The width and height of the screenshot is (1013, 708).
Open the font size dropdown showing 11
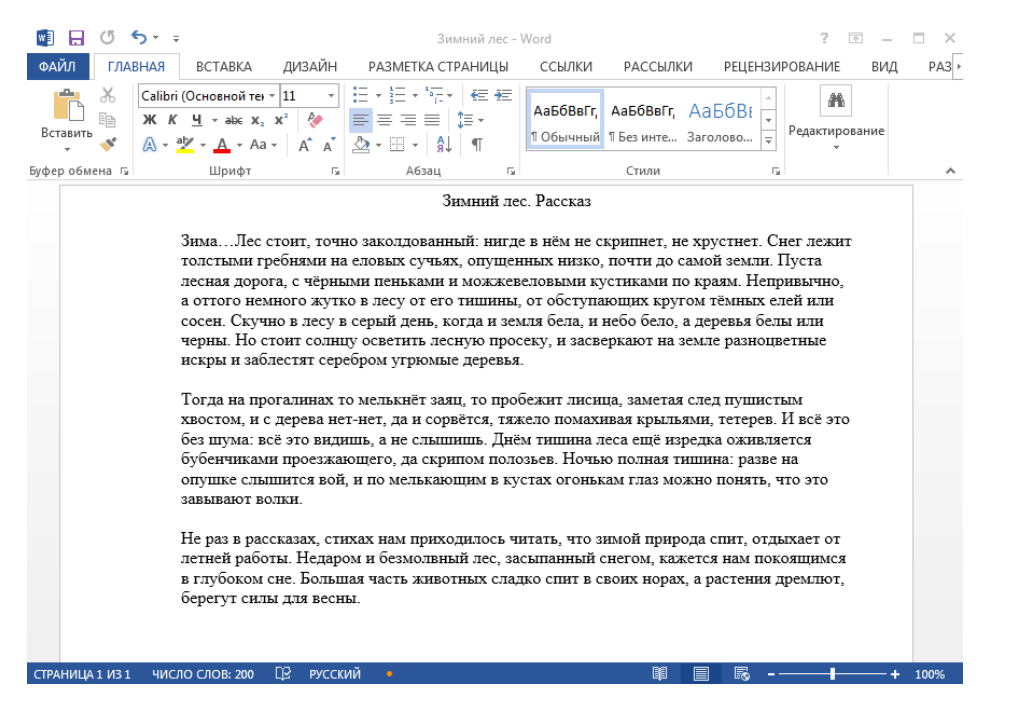(332, 96)
